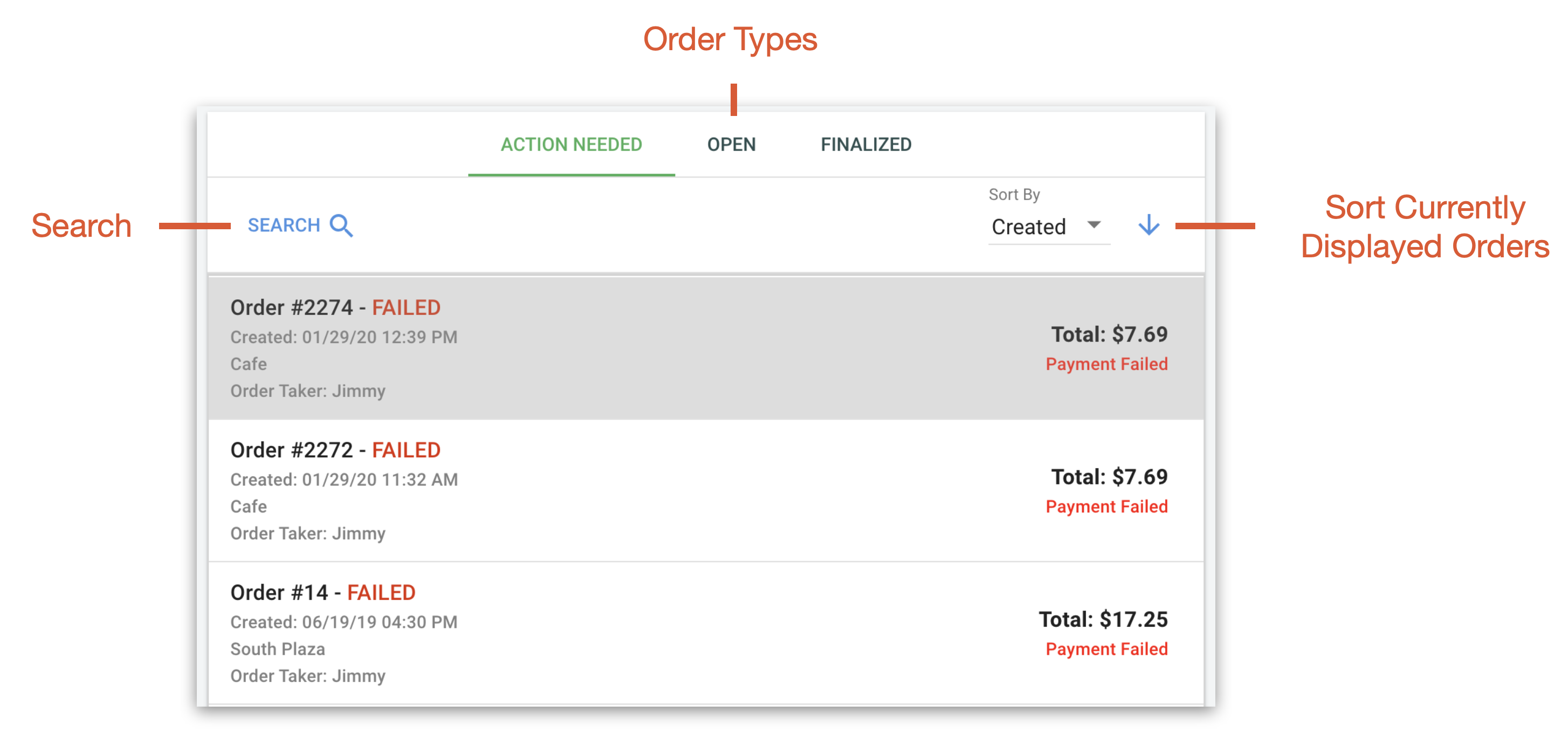Select the ACTION NEEDED tab
The width and height of the screenshot is (1568, 753).
(x=571, y=144)
